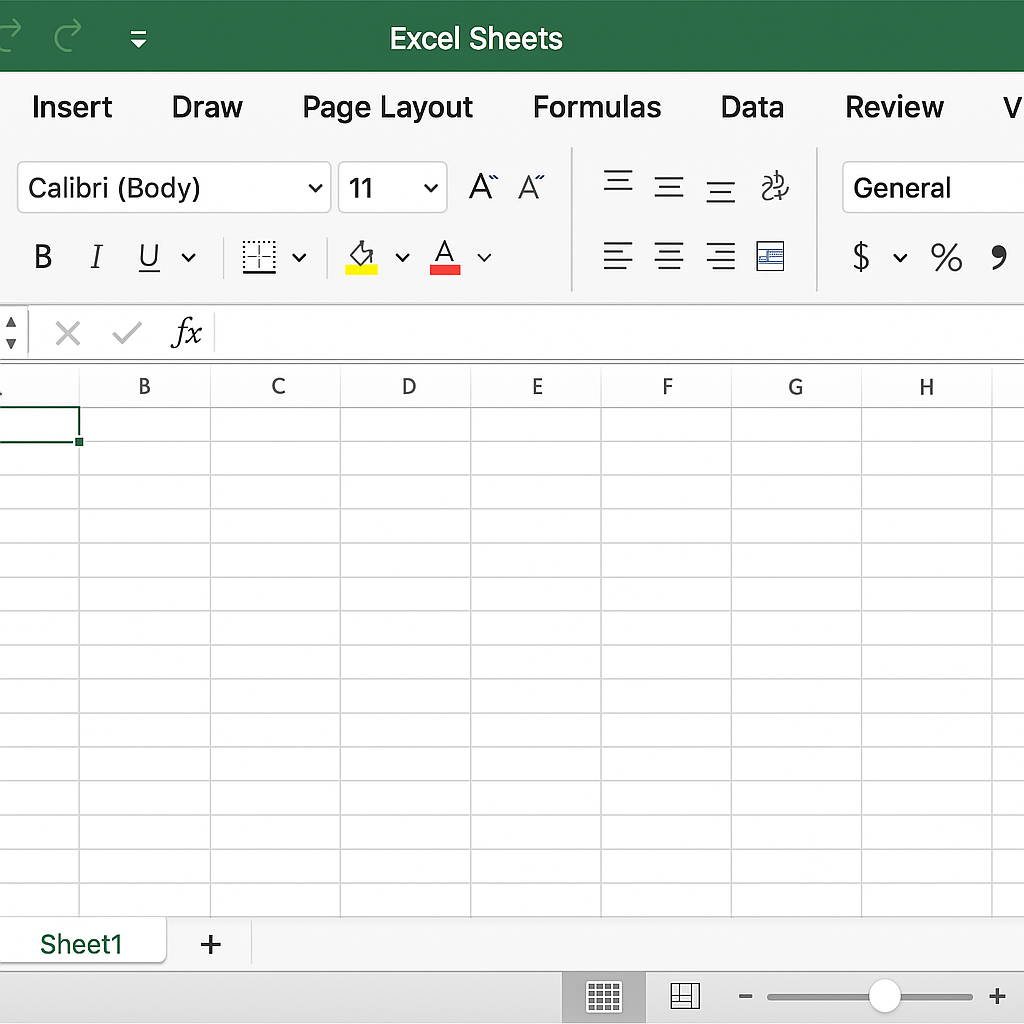Go to the Formulas tab
This screenshot has width=1024, height=1024.
597,107
